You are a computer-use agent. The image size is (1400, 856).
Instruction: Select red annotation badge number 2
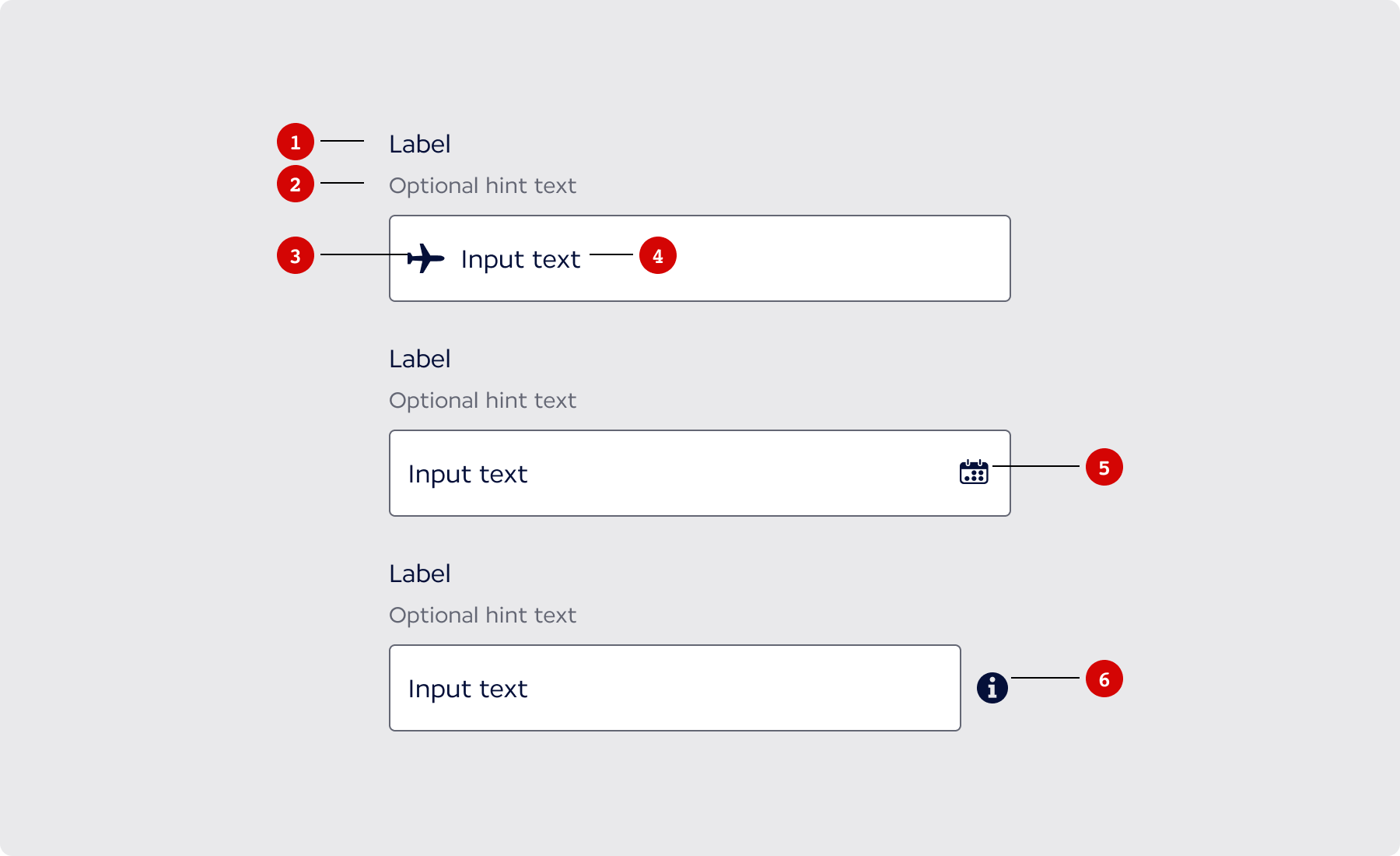click(296, 184)
